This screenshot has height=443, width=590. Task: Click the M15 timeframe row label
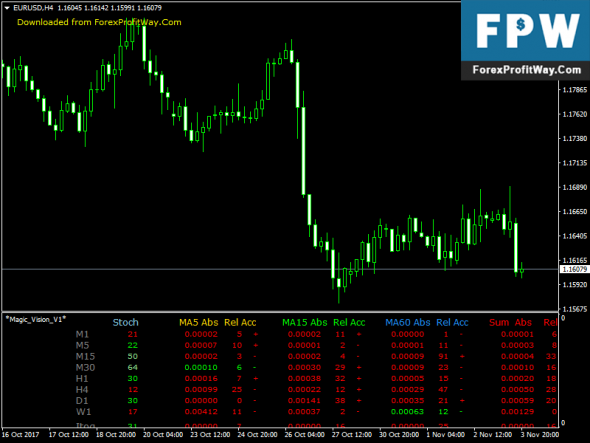pyautogui.click(x=85, y=356)
